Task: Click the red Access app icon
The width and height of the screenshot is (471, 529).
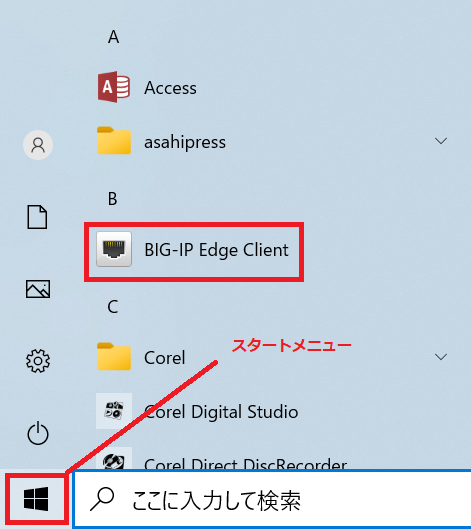Action: (114, 87)
